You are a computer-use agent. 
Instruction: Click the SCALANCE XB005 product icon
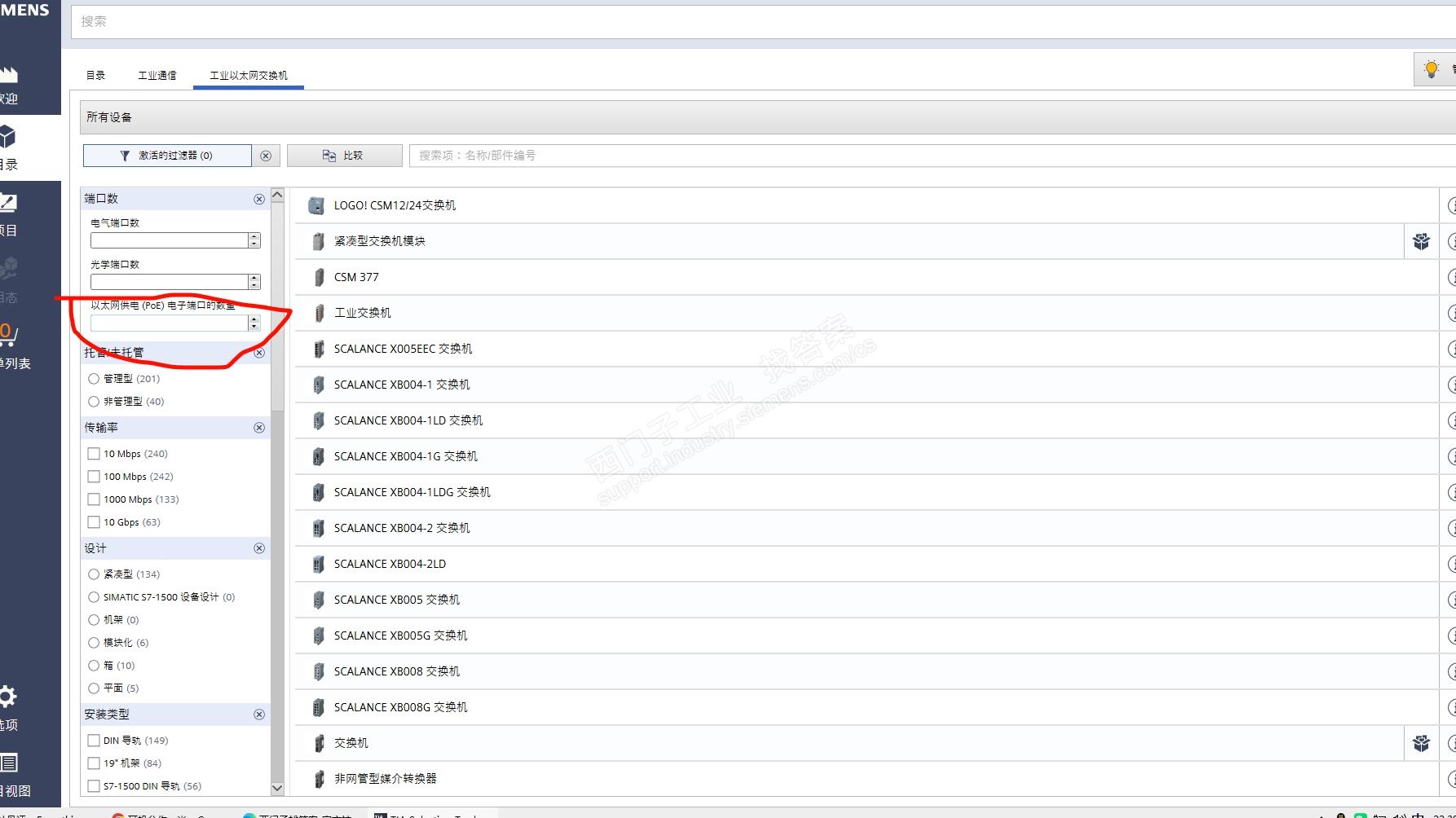[319, 600]
